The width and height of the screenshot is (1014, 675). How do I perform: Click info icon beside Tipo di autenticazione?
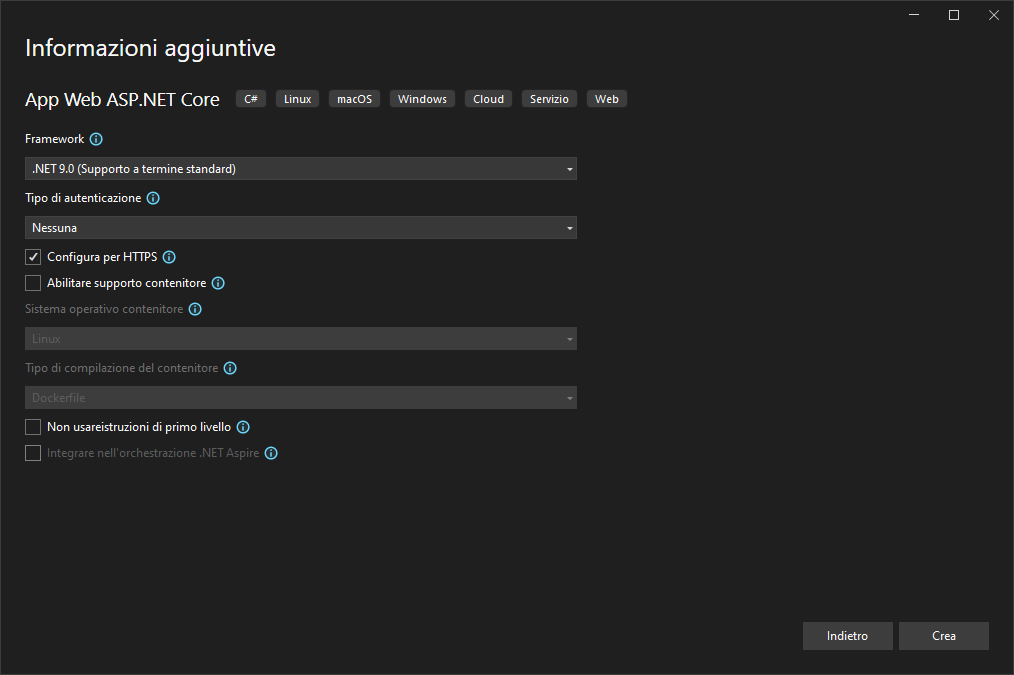click(153, 198)
